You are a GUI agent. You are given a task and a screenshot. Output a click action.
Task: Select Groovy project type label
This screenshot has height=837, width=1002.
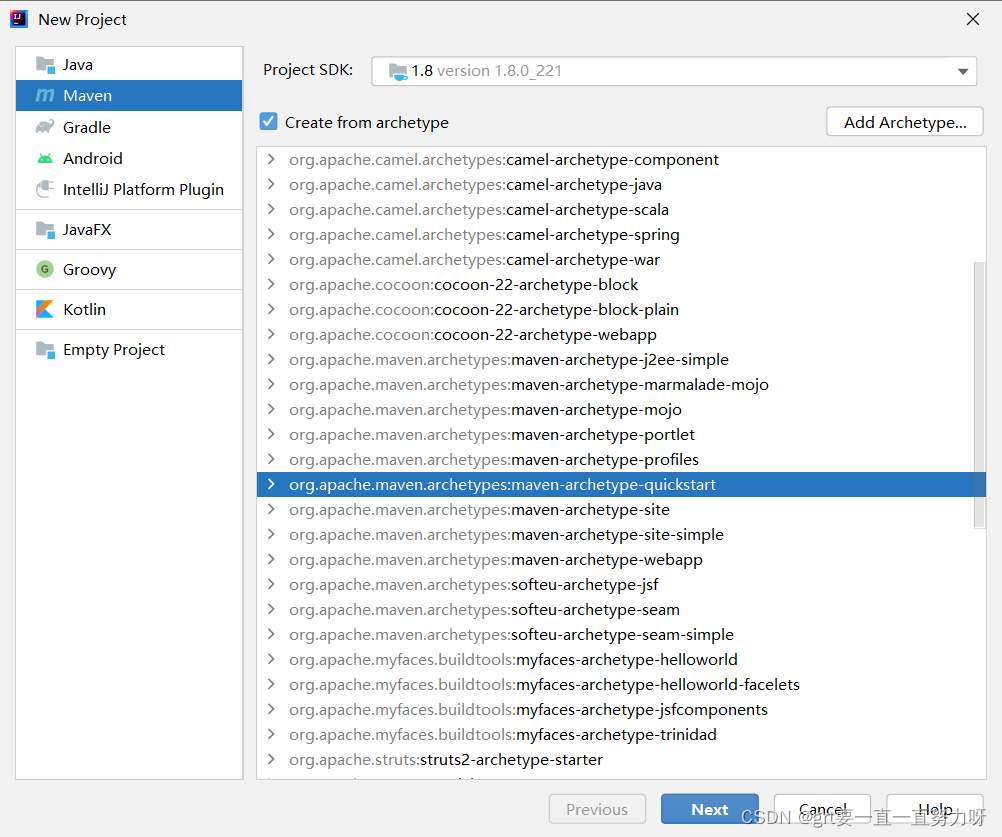tap(89, 270)
